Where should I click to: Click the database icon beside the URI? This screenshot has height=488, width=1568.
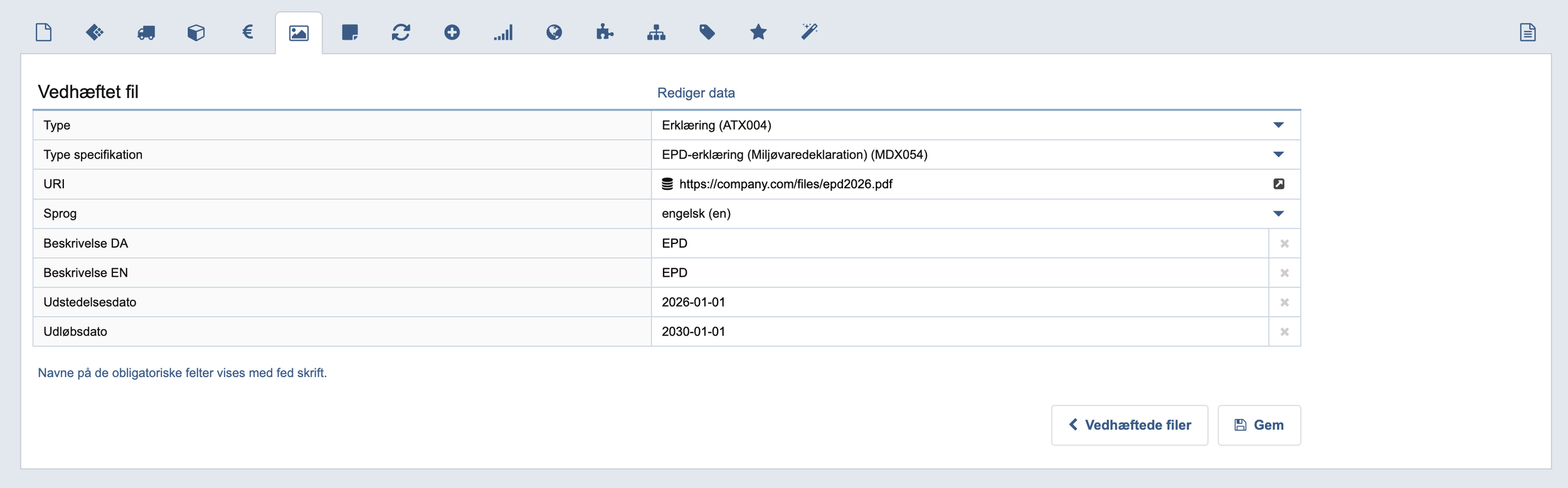[667, 184]
